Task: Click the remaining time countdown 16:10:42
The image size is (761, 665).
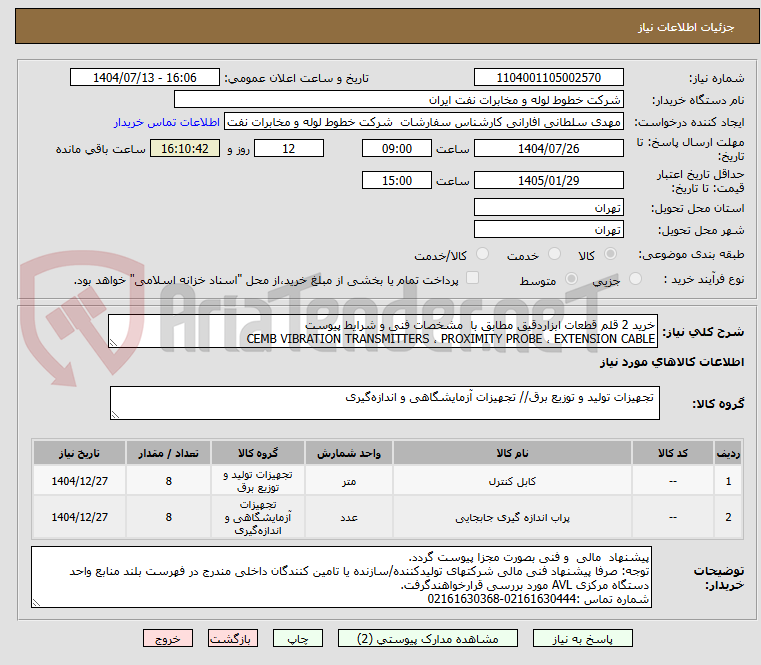Action: [x=185, y=148]
